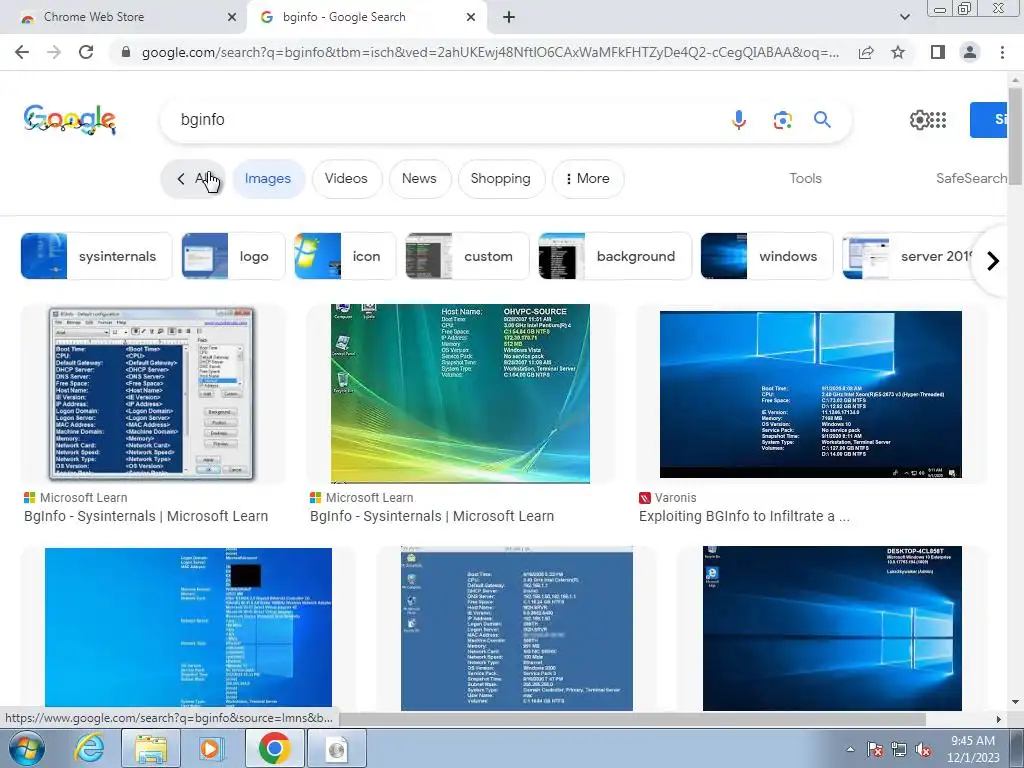Open a new browser tab
This screenshot has height=768, width=1024.
point(509,17)
